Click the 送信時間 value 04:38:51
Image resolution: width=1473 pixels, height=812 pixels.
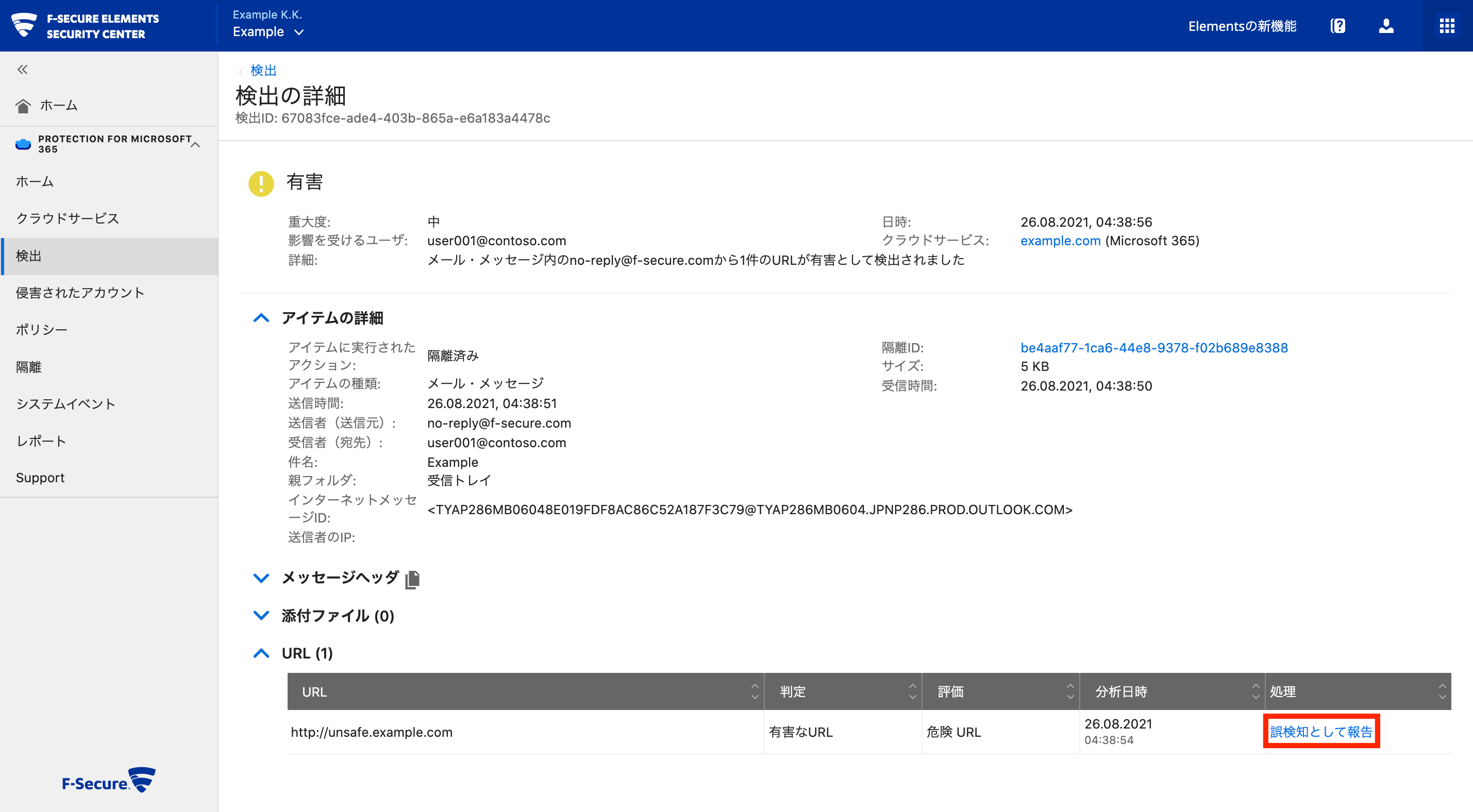click(492, 404)
